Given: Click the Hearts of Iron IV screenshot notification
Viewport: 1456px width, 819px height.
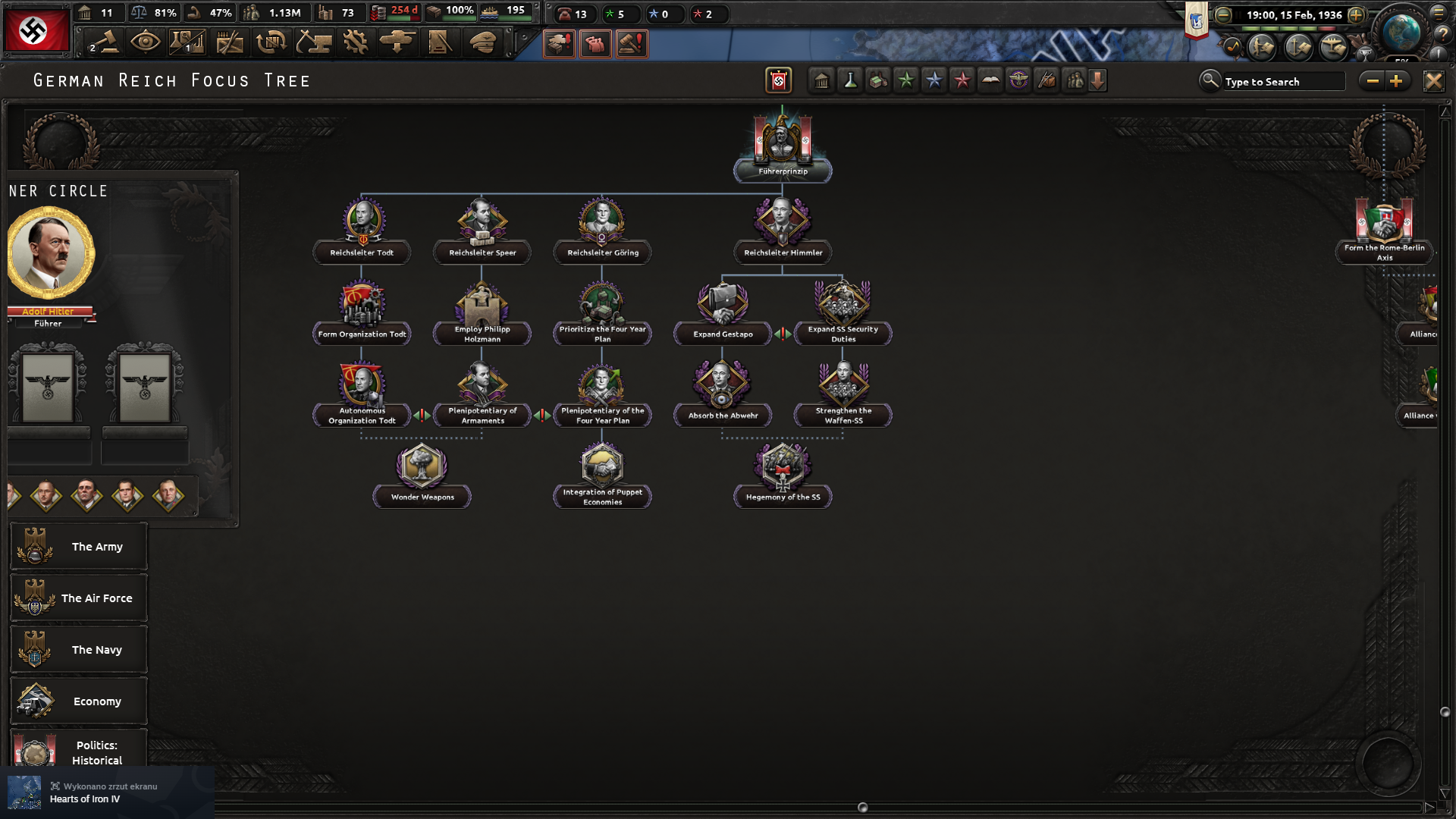Looking at the screenshot, I should 107,792.
